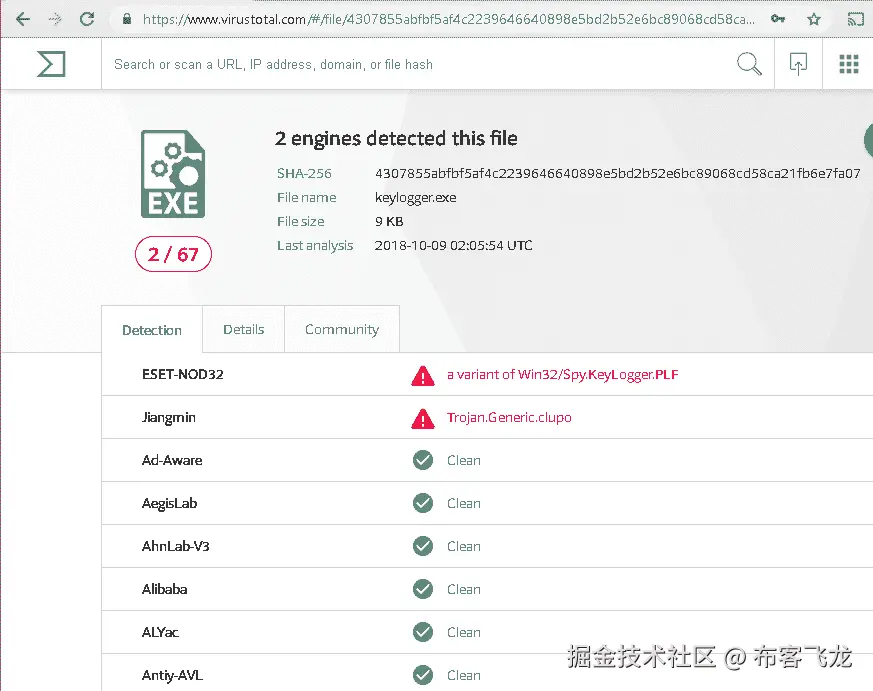Click the ESET-NOD32 engine name
Screen dimensions: 873x691
pos(183,374)
